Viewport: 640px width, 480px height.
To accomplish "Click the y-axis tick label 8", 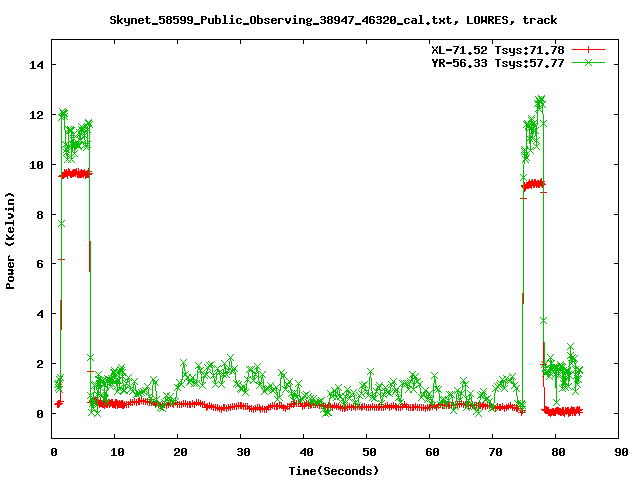I will click(x=40, y=215).
